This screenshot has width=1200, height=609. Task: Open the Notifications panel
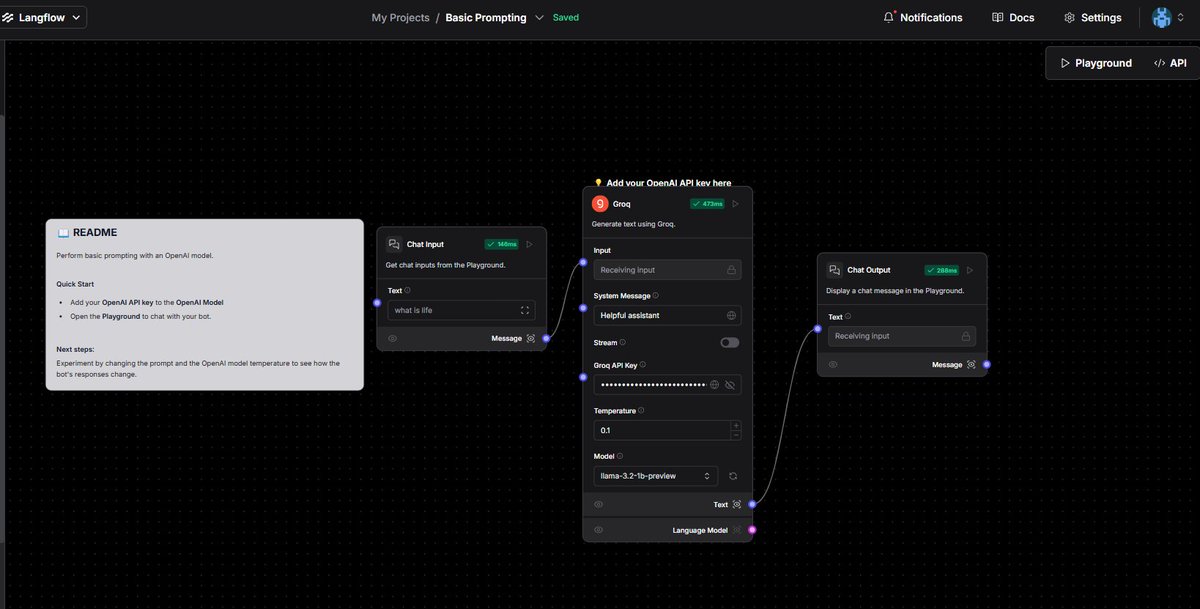[x=922, y=18]
